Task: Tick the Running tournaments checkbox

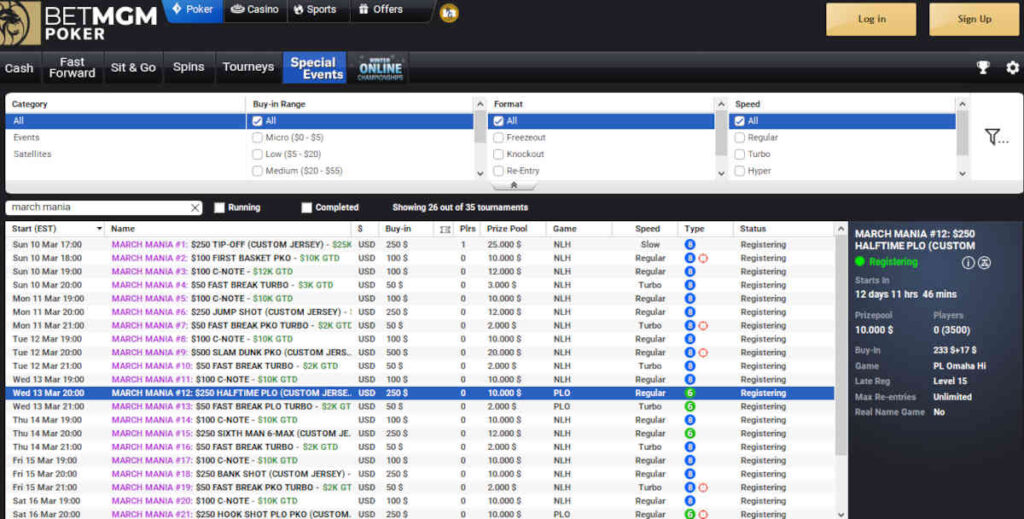Action: click(x=219, y=208)
